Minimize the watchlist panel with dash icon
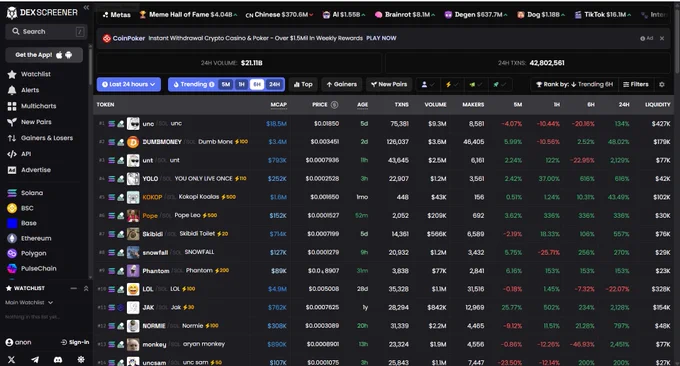The height and width of the screenshot is (366, 680). coord(74,288)
